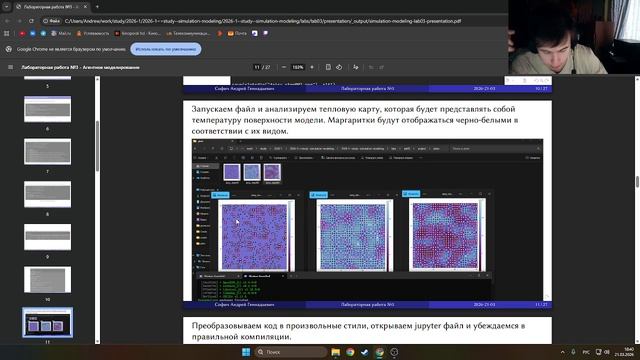Reload the page in Chrome

point(31,21)
